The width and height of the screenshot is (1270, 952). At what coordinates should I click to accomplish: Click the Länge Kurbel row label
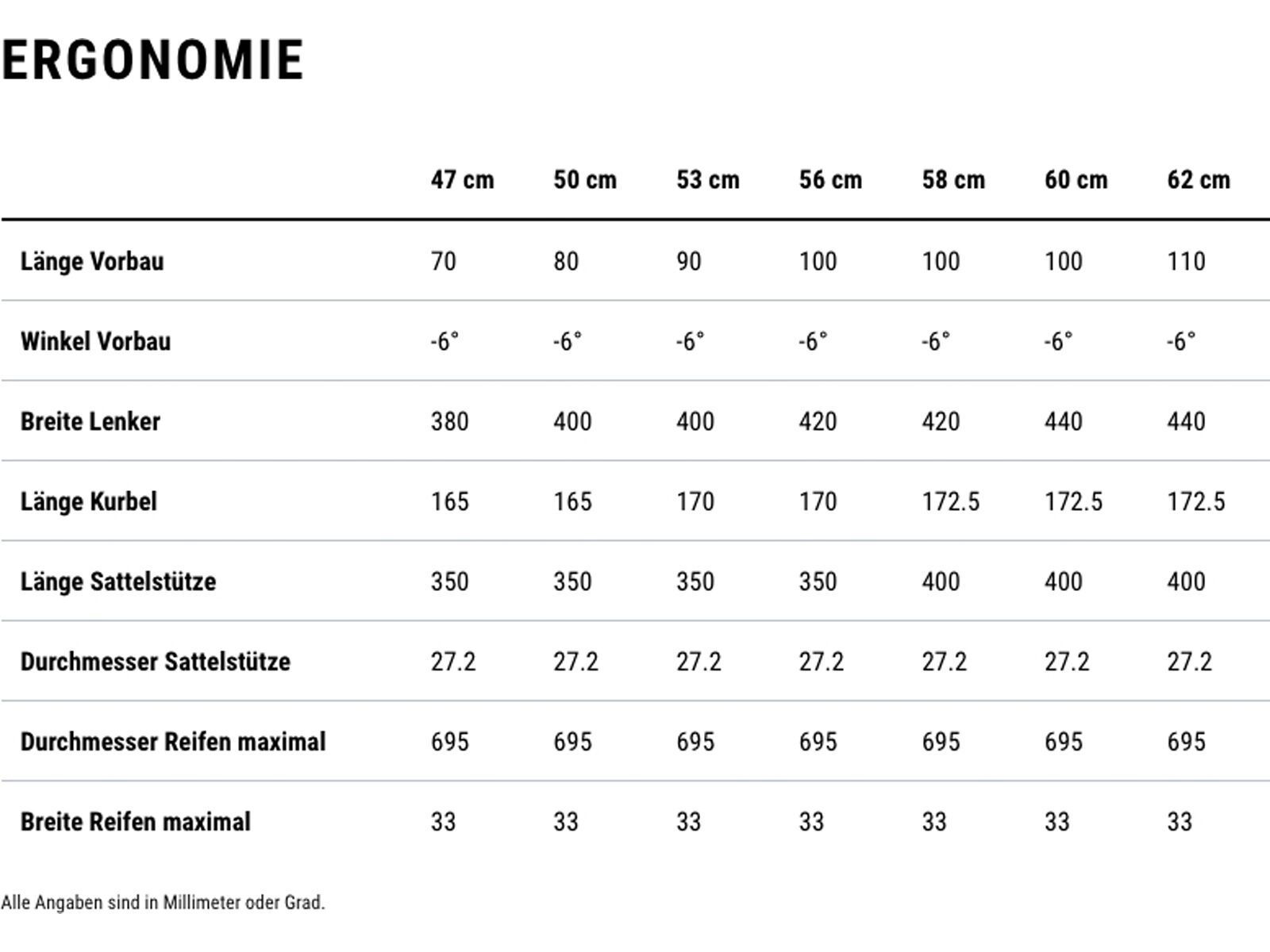click(x=89, y=501)
